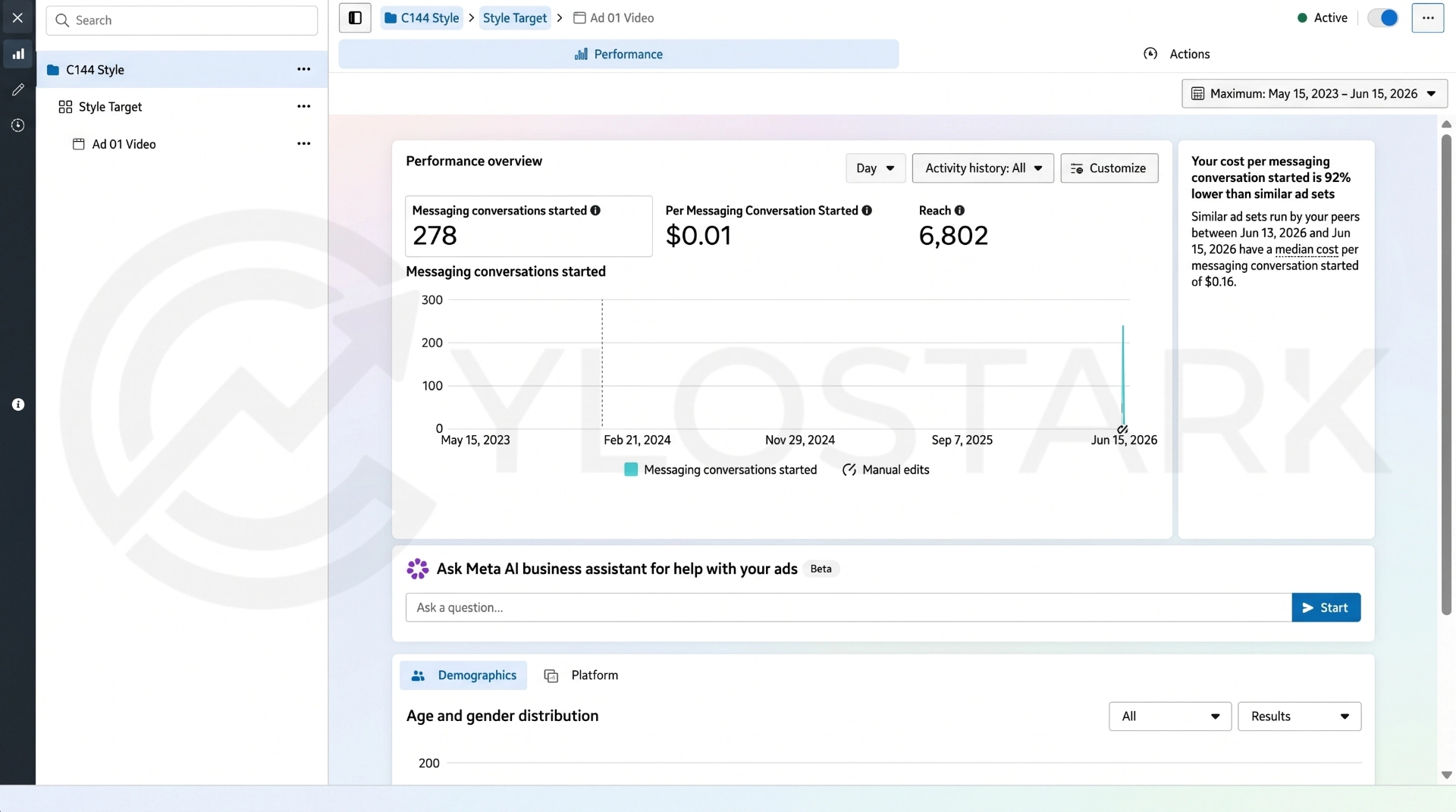This screenshot has width=1456, height=812.
Task: Open the median cost link
Action: (1307, 249)
